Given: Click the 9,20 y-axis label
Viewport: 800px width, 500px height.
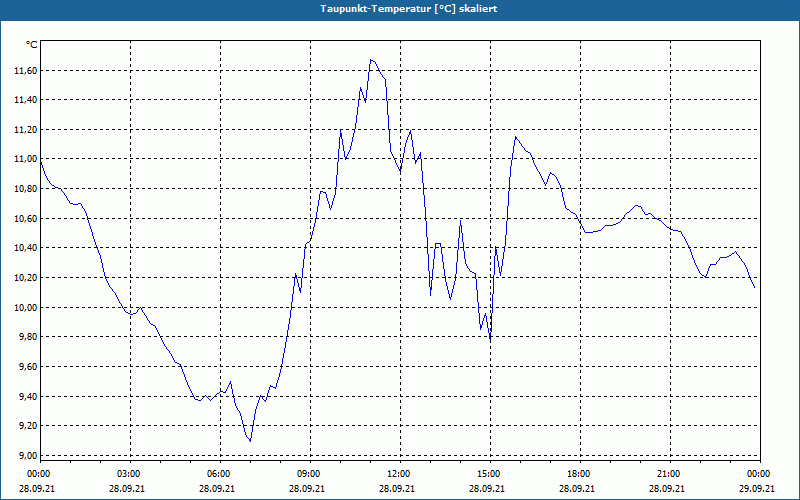Looking at the screenshot, I should (x=28, y=426).
